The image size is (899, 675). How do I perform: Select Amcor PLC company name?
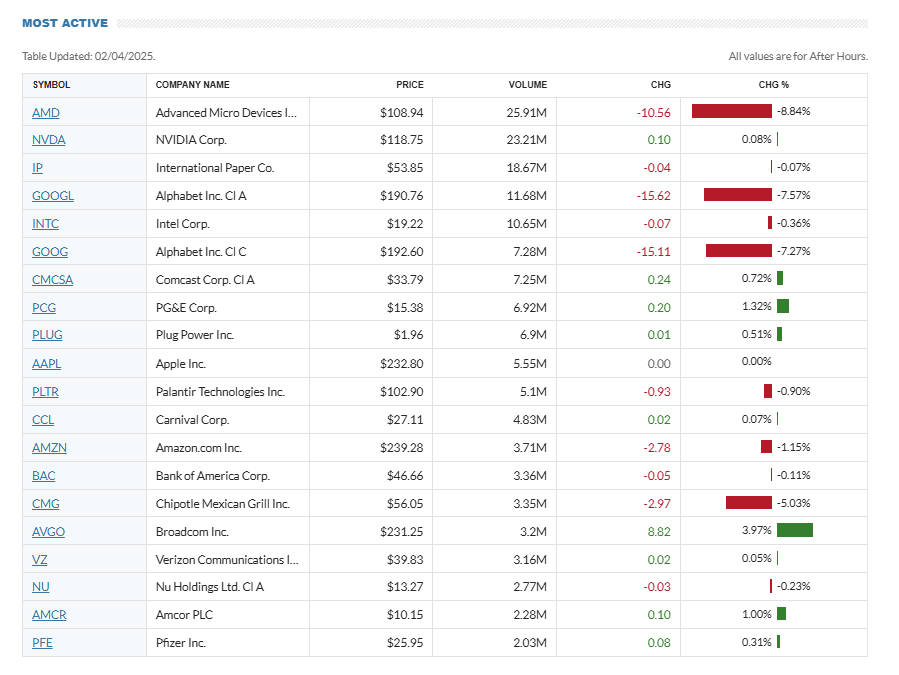184,615
